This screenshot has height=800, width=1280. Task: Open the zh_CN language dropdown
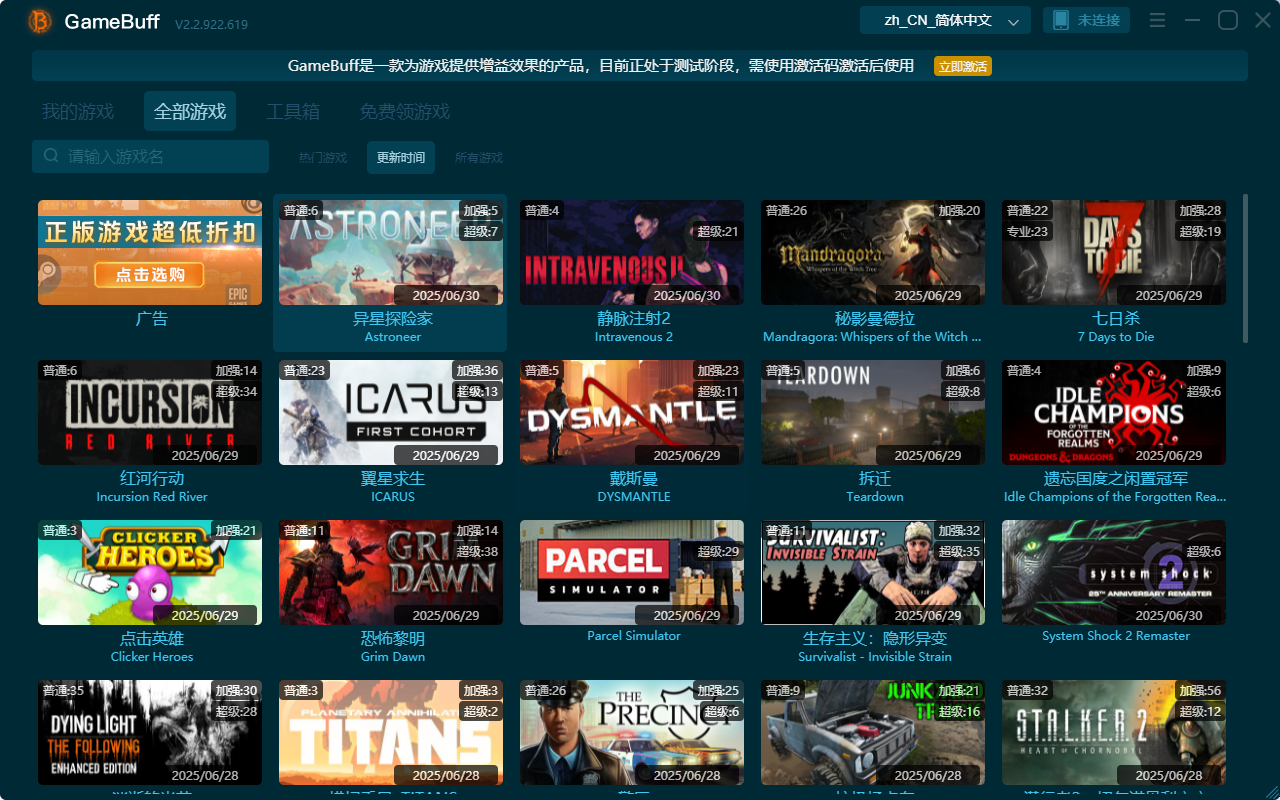pyautogui.click(x=945, y=20)
